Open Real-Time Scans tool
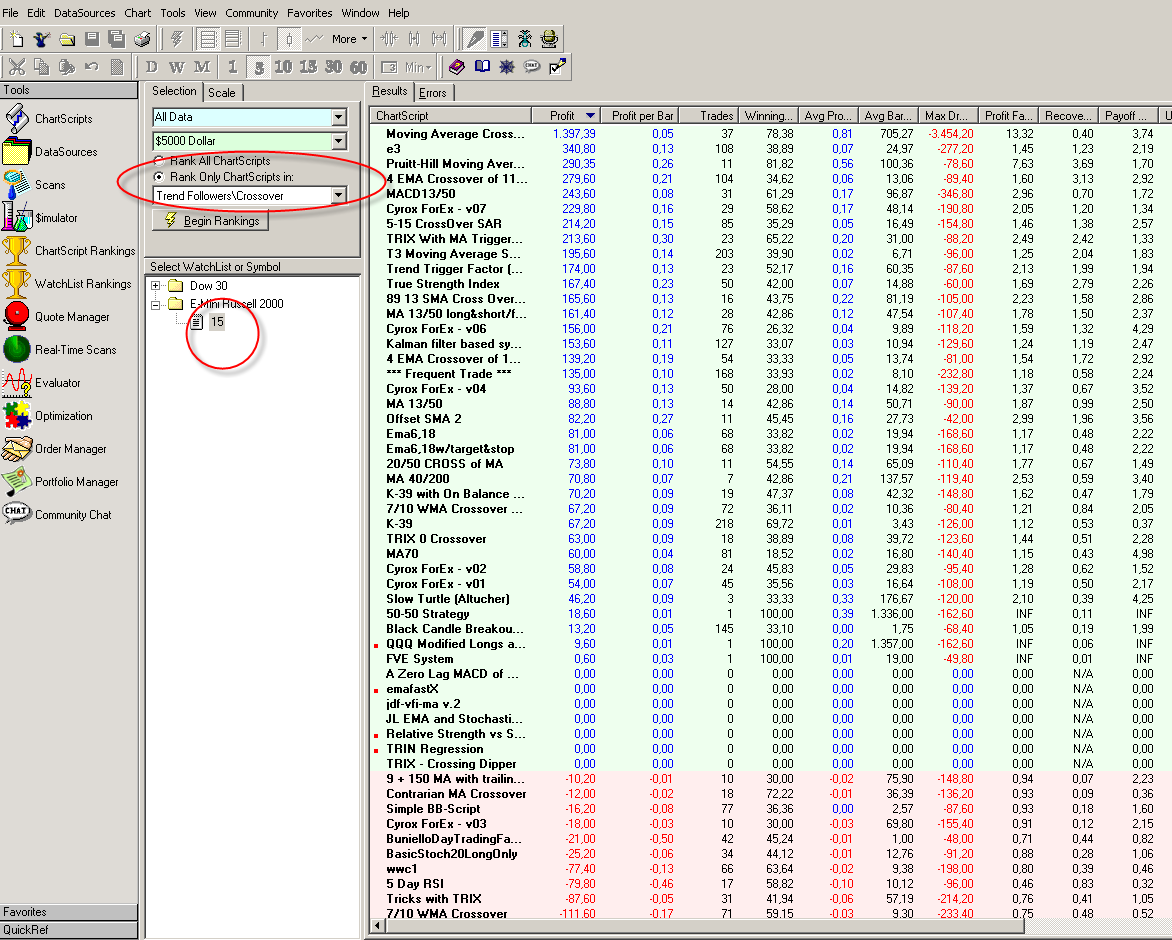 (x=60, y=350)
